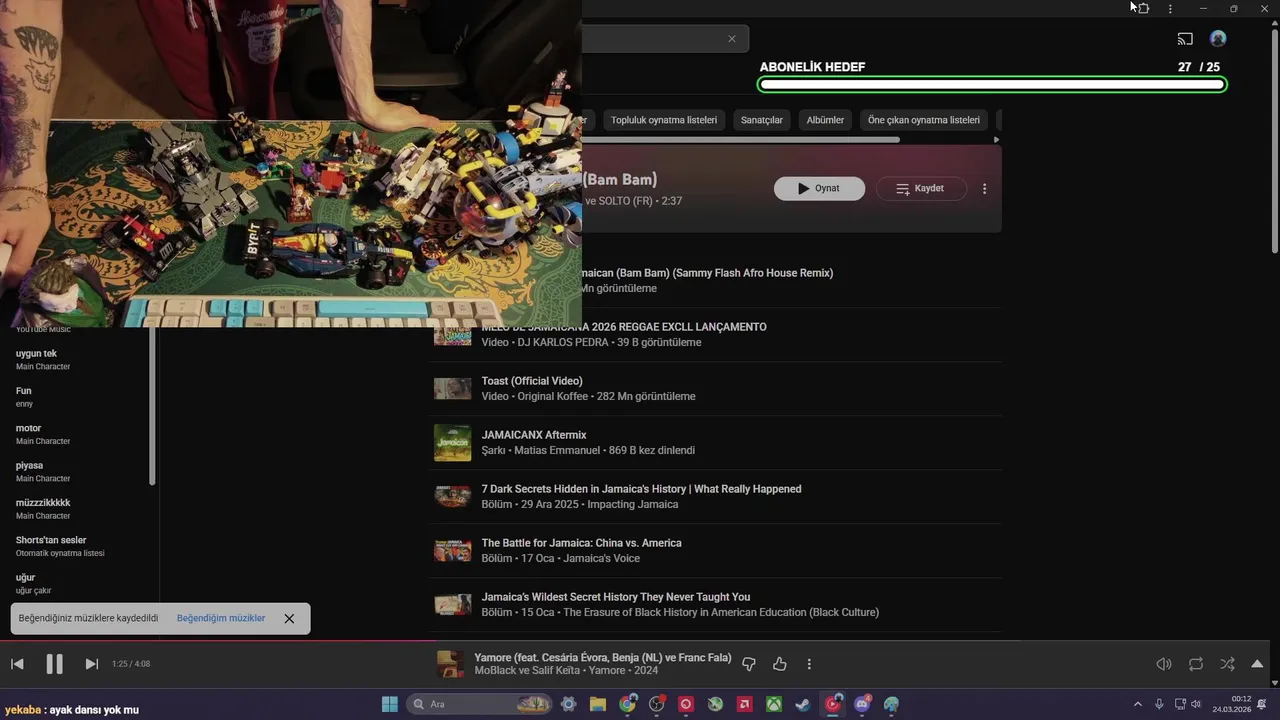
Task: Open Jamaica's Wildest Secret History episode
Action: pos(615,597)
